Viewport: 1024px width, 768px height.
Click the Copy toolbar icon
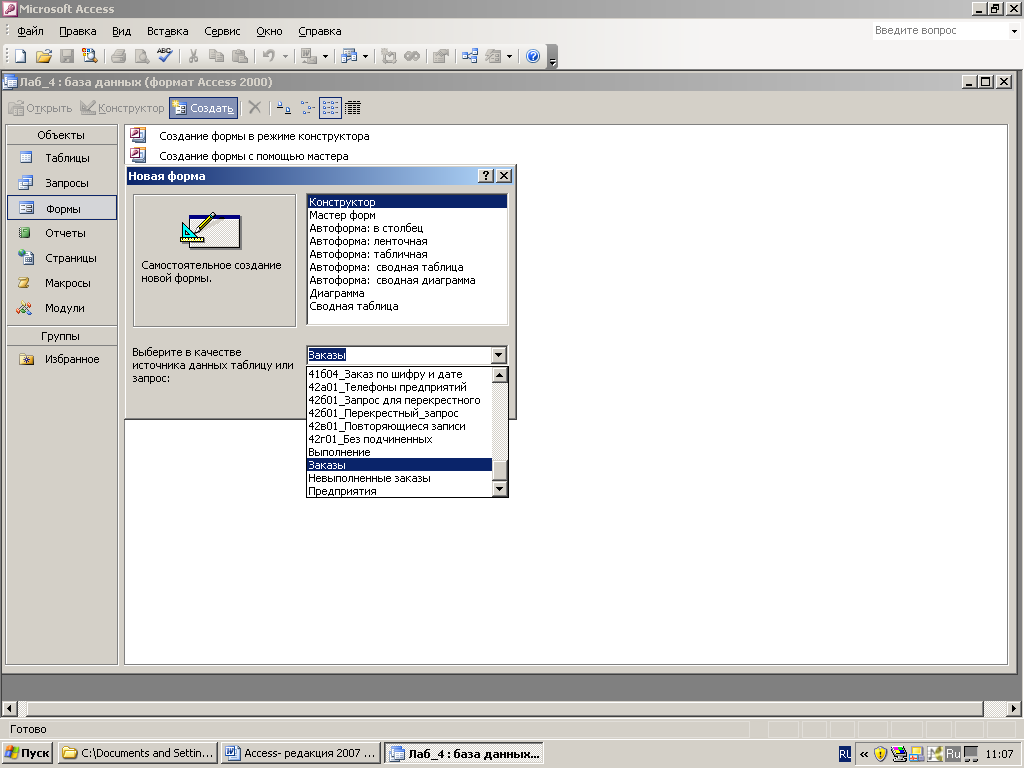[216, 56]
